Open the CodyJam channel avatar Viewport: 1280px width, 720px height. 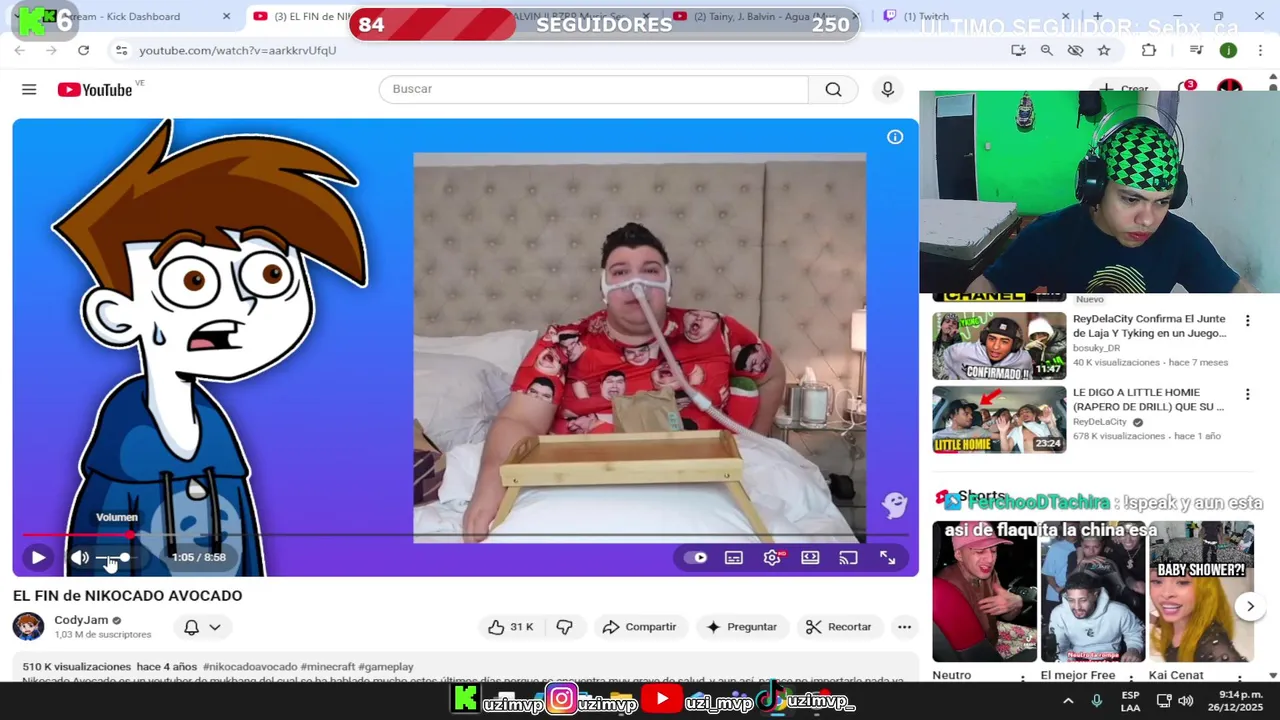tap(28, 627)
